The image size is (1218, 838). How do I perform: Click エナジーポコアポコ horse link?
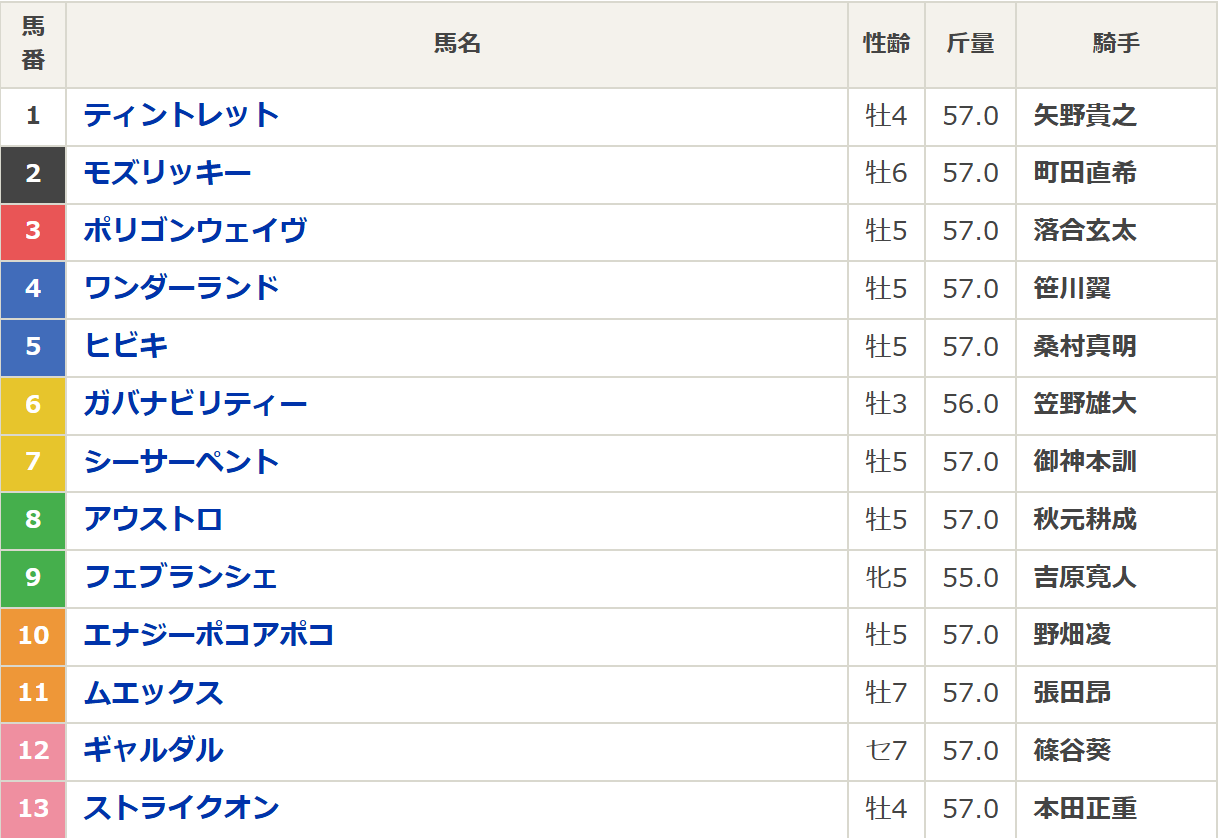click(x=208, y=635)
